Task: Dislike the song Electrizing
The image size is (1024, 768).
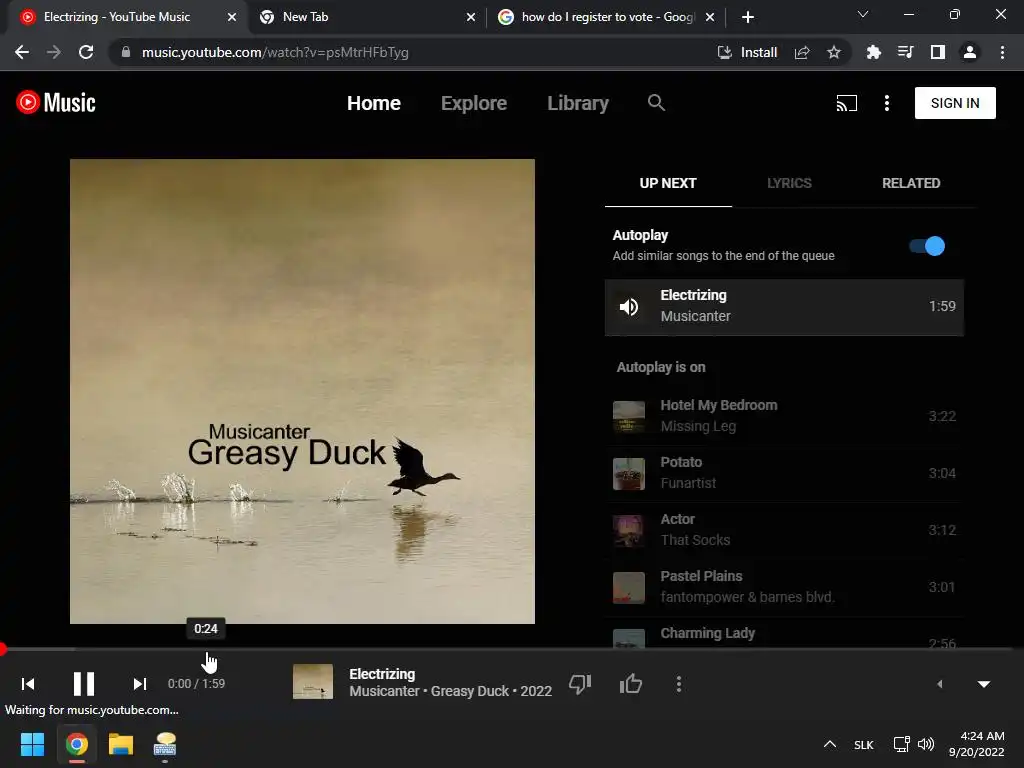Action: click(x=580, y=684)
